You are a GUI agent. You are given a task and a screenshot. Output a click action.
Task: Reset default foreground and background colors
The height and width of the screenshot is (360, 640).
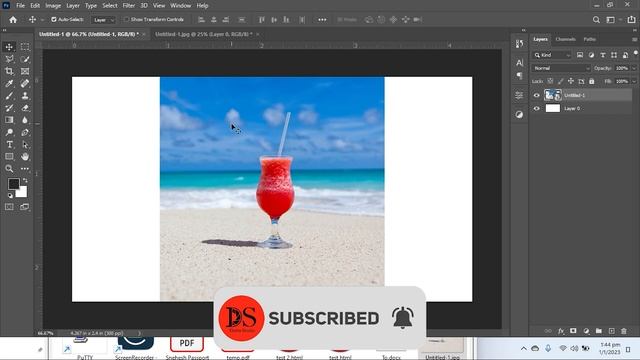tap(10, 196)
